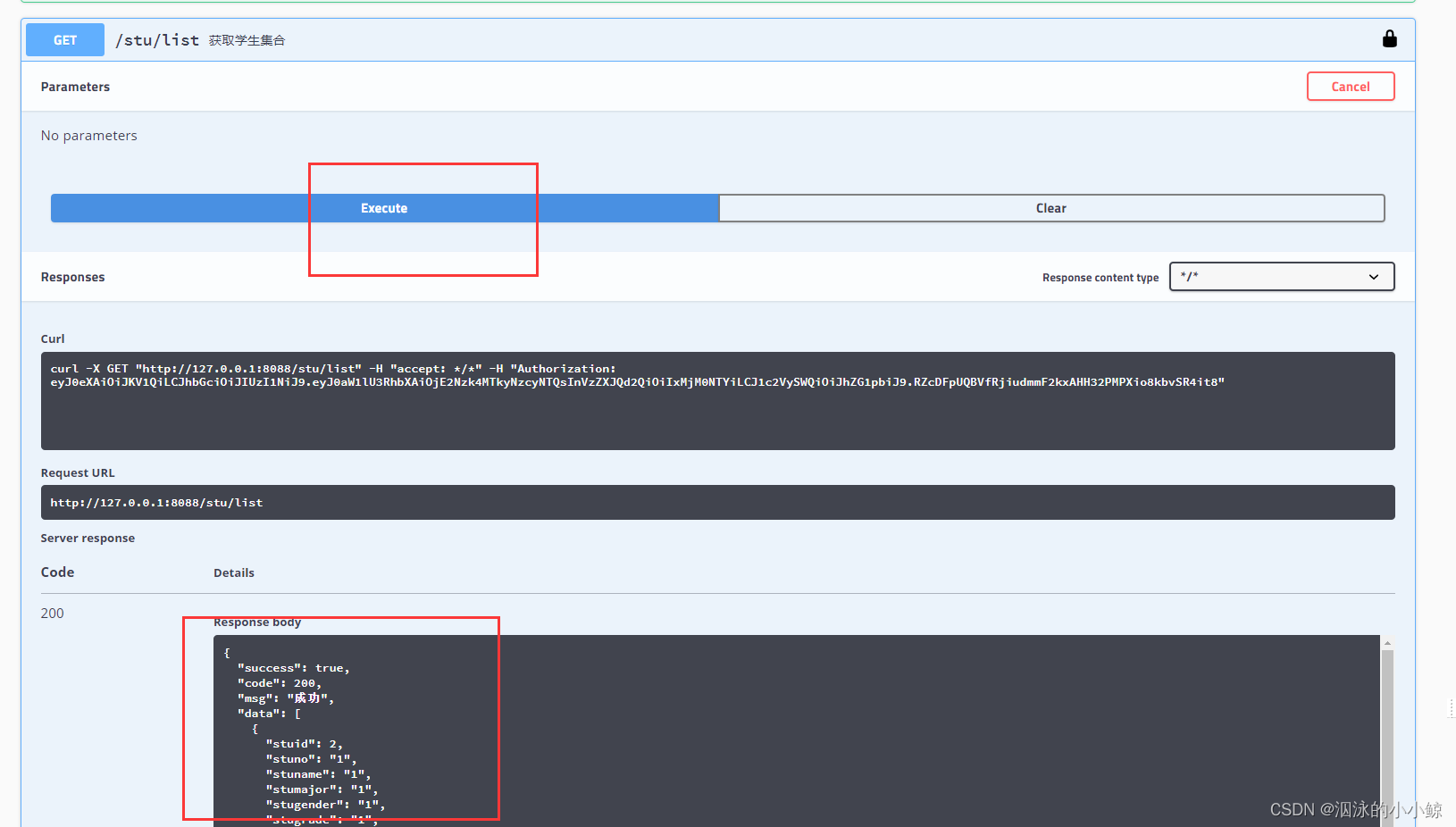Click the "stugender": "1" line in response

pyautogui.click(x=325, y=805)
